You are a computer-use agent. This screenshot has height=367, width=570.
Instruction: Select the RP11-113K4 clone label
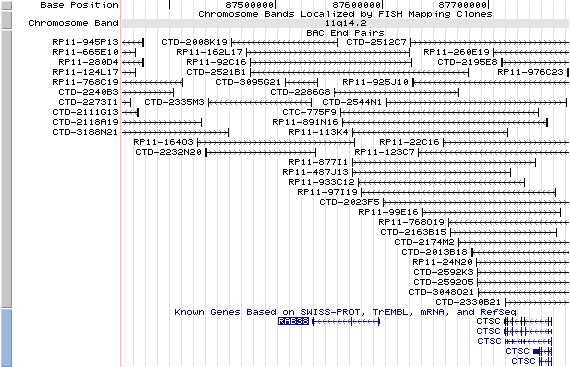318,132
